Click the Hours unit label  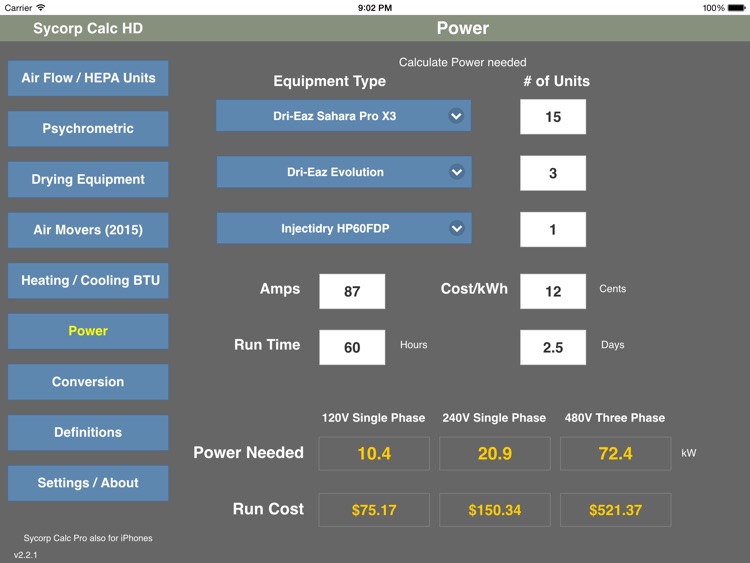click(x=414, y=345)
